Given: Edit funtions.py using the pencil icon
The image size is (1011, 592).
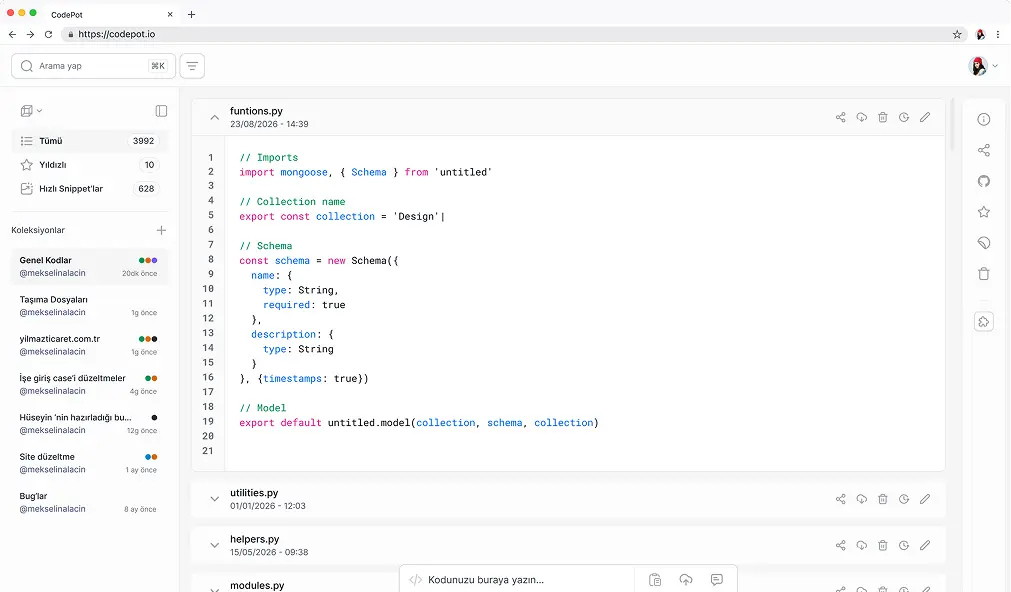Looking at the screenshot, I should 924,117.
